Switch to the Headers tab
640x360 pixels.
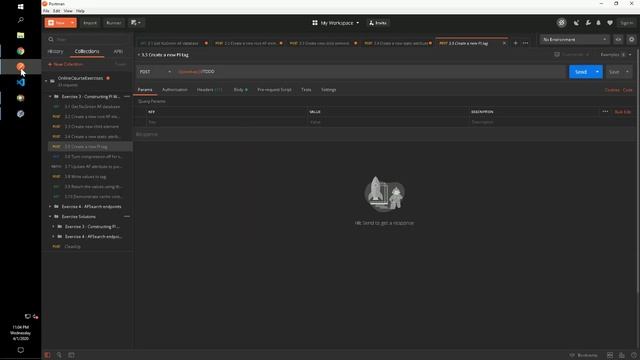click(x=209, y=90)
